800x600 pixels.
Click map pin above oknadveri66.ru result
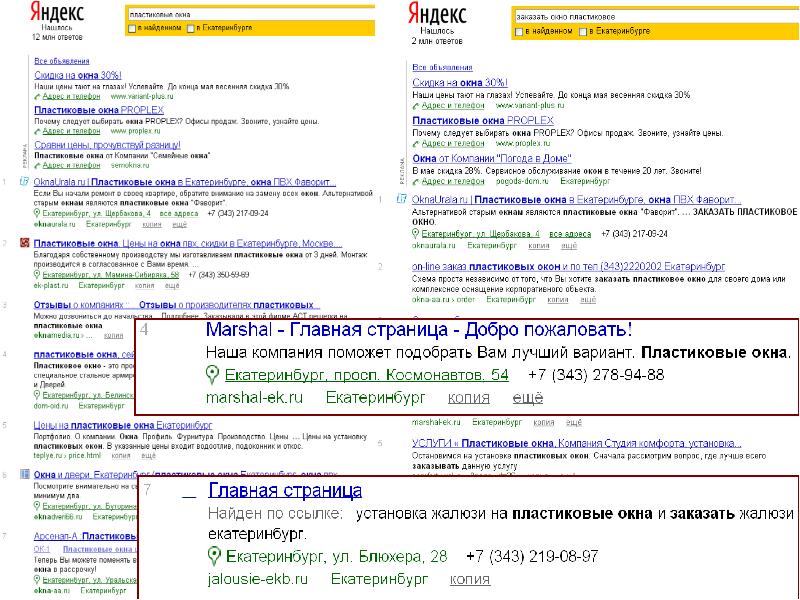click(37, 506)
